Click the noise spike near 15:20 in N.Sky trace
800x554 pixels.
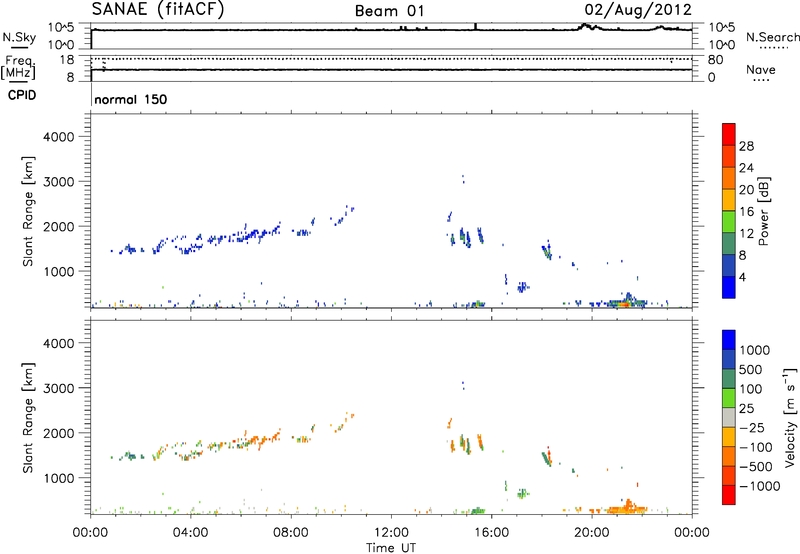[x=476, y=26]
